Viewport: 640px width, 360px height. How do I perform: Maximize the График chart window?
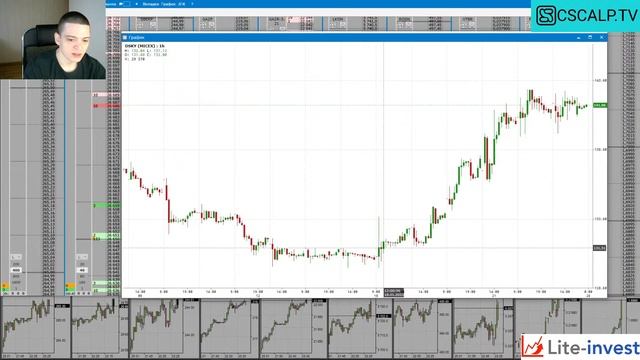[590, 38]
